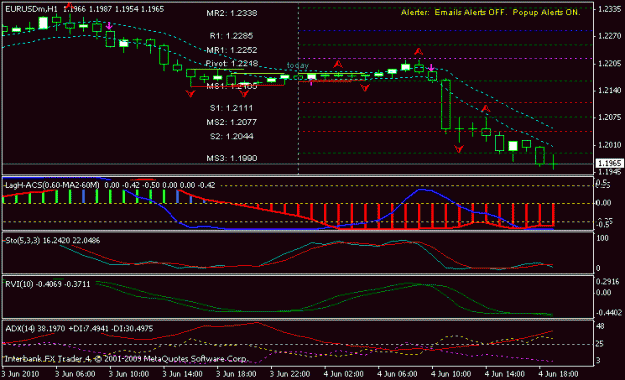
Task: Click 1.2205 on the price scale
Action: coord(610,63)
